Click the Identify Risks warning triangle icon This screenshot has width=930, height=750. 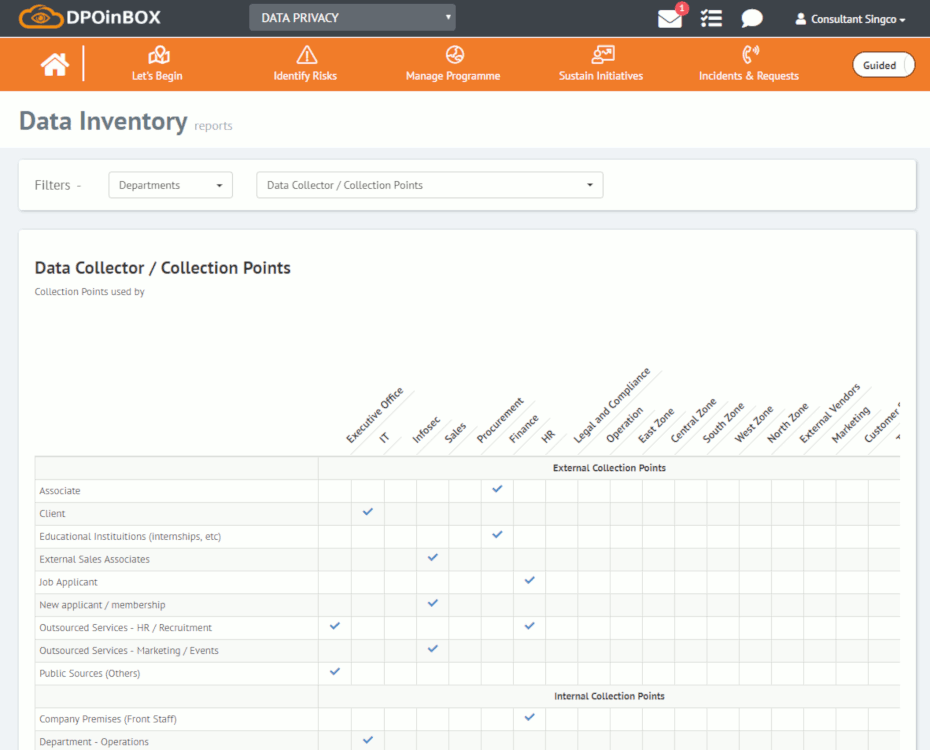click(x=306, y=55)
